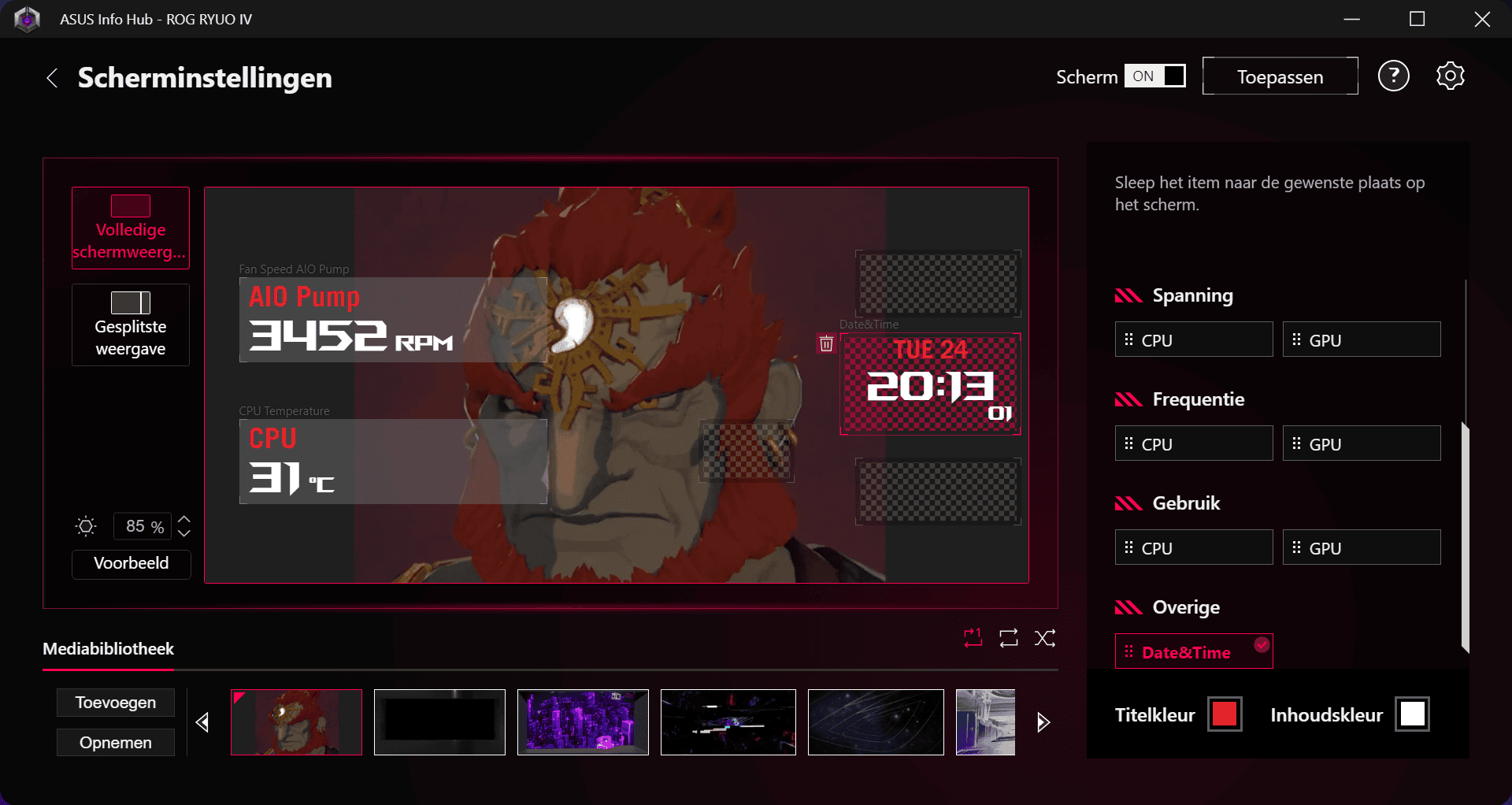Select the Mediabibliotheek tab
Screen dimensions: 1512x805
coord(109,649)
